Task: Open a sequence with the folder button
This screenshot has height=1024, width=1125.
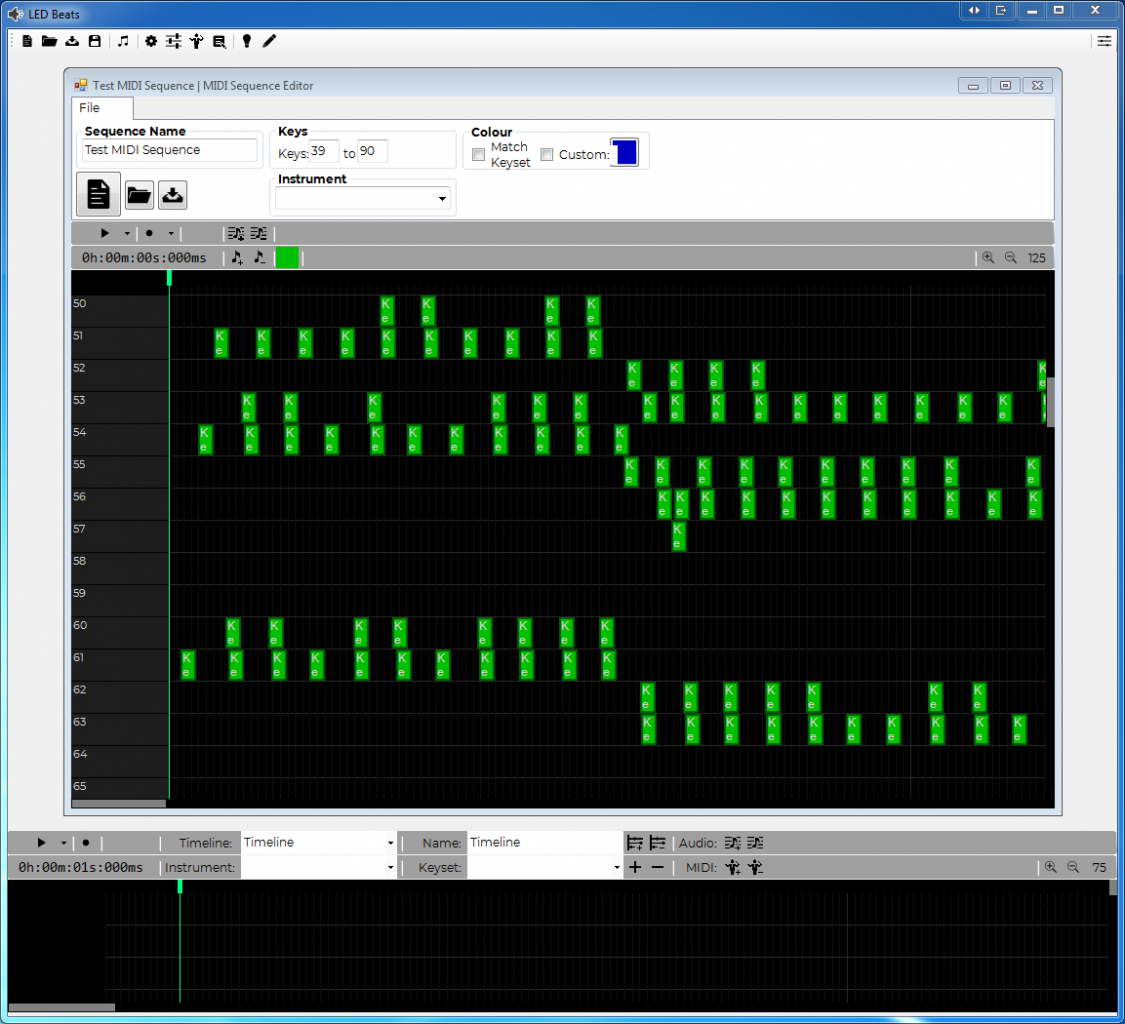Action: pos(138,195)
